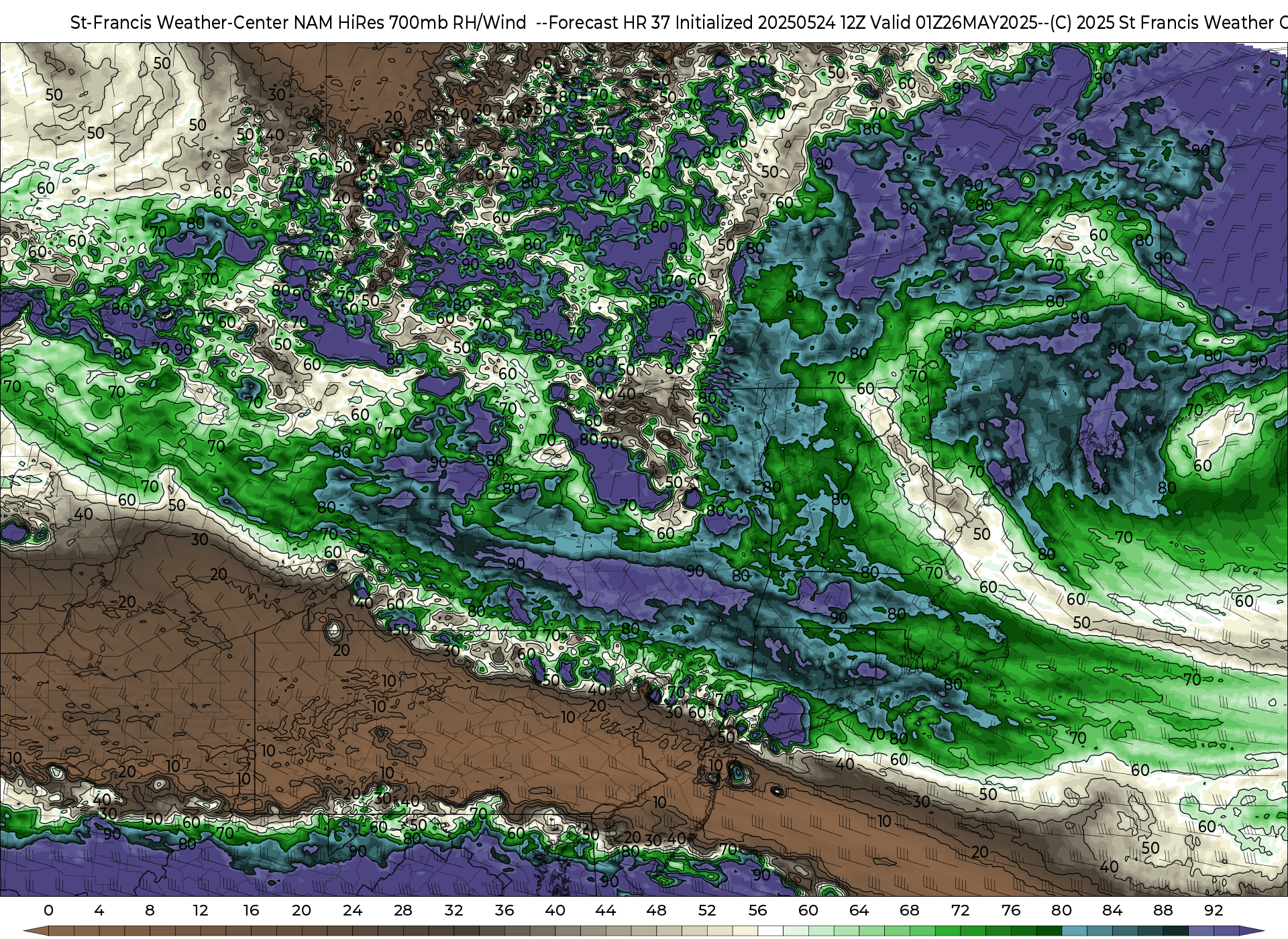Screen dimensions: 1288x939
Task: Click the colorbar tick label '28'
Action: (403, 910)
